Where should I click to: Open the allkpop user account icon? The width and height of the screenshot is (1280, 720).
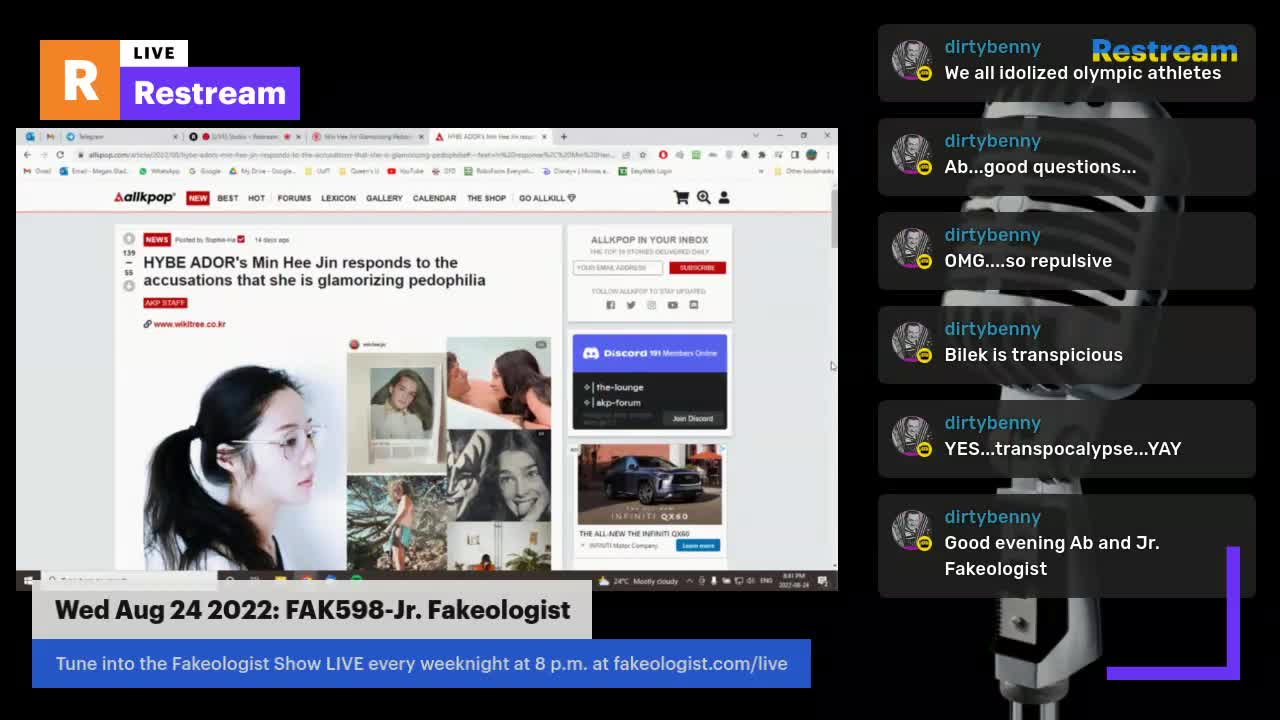click(x=724, y=198)
